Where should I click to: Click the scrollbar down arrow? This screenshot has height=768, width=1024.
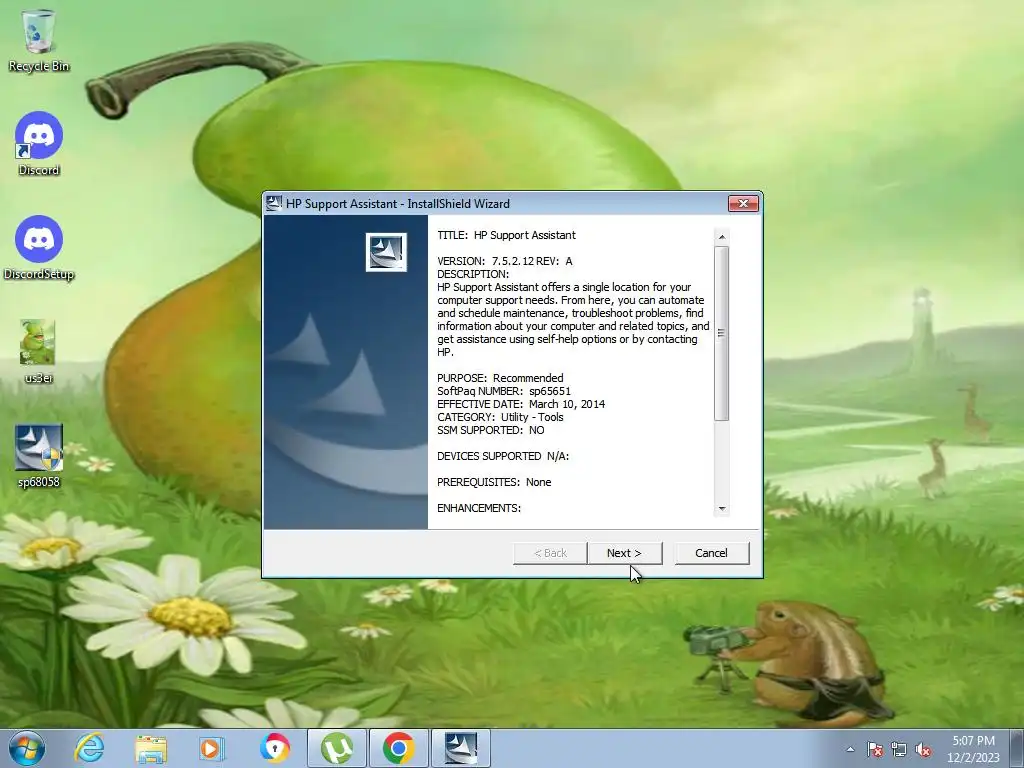722,509
